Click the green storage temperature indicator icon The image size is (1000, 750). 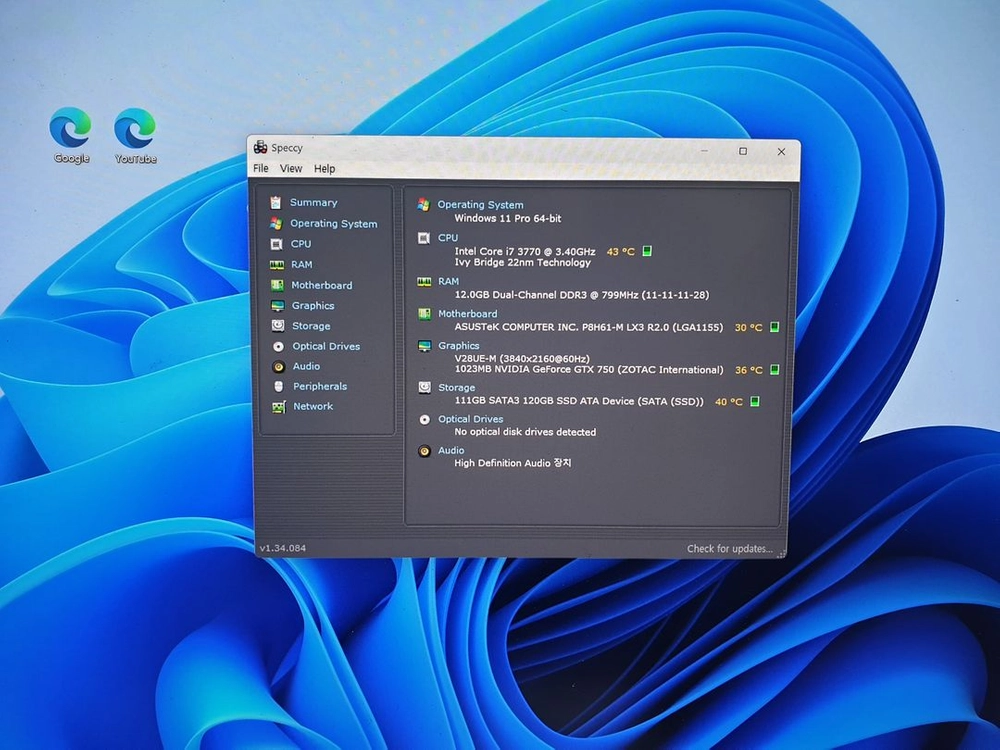coord(754,402)
